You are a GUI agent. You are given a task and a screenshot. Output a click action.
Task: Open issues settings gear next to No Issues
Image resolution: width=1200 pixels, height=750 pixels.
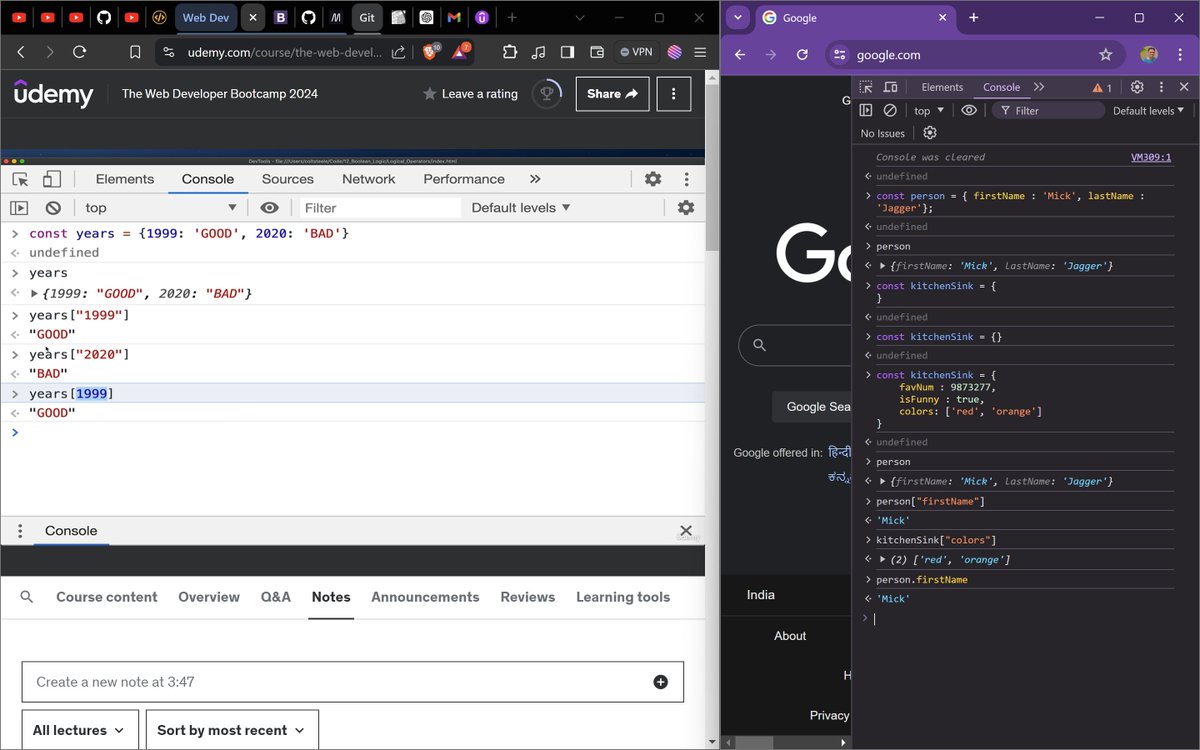930,133
